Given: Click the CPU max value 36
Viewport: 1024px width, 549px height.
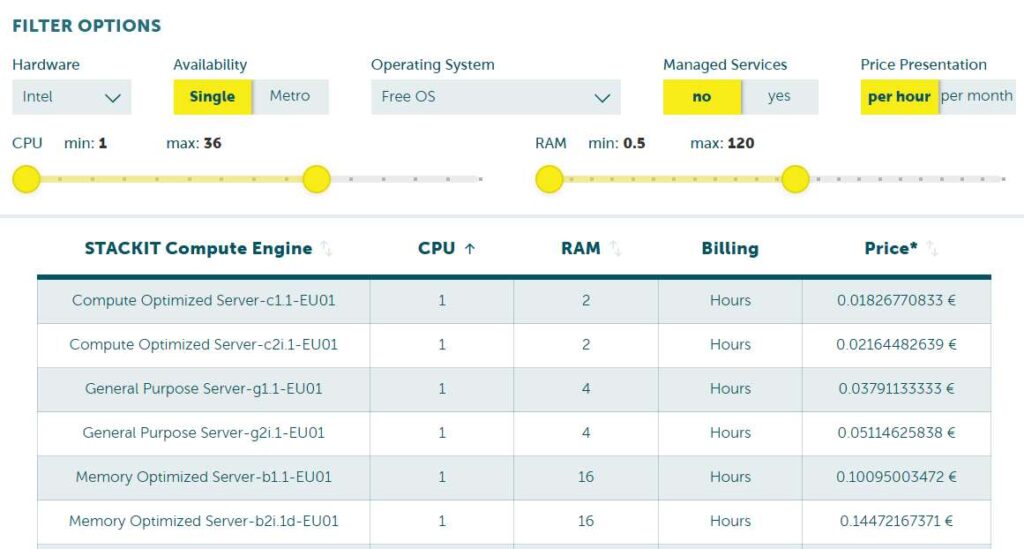Looking at the screenshot, I should pyautogui.click(x=212, y=144).
